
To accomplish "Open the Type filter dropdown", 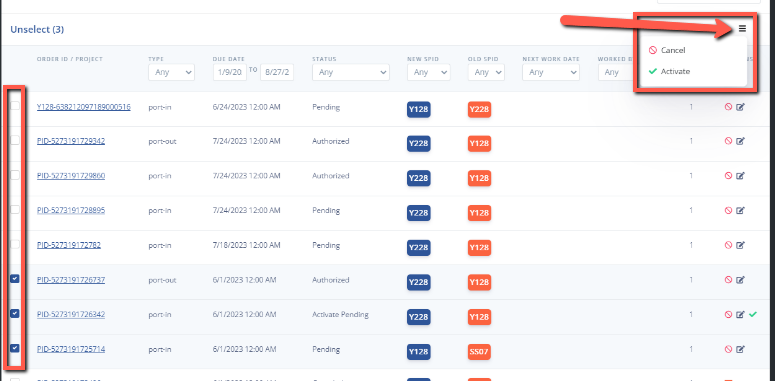I will [x=171, y=72].
